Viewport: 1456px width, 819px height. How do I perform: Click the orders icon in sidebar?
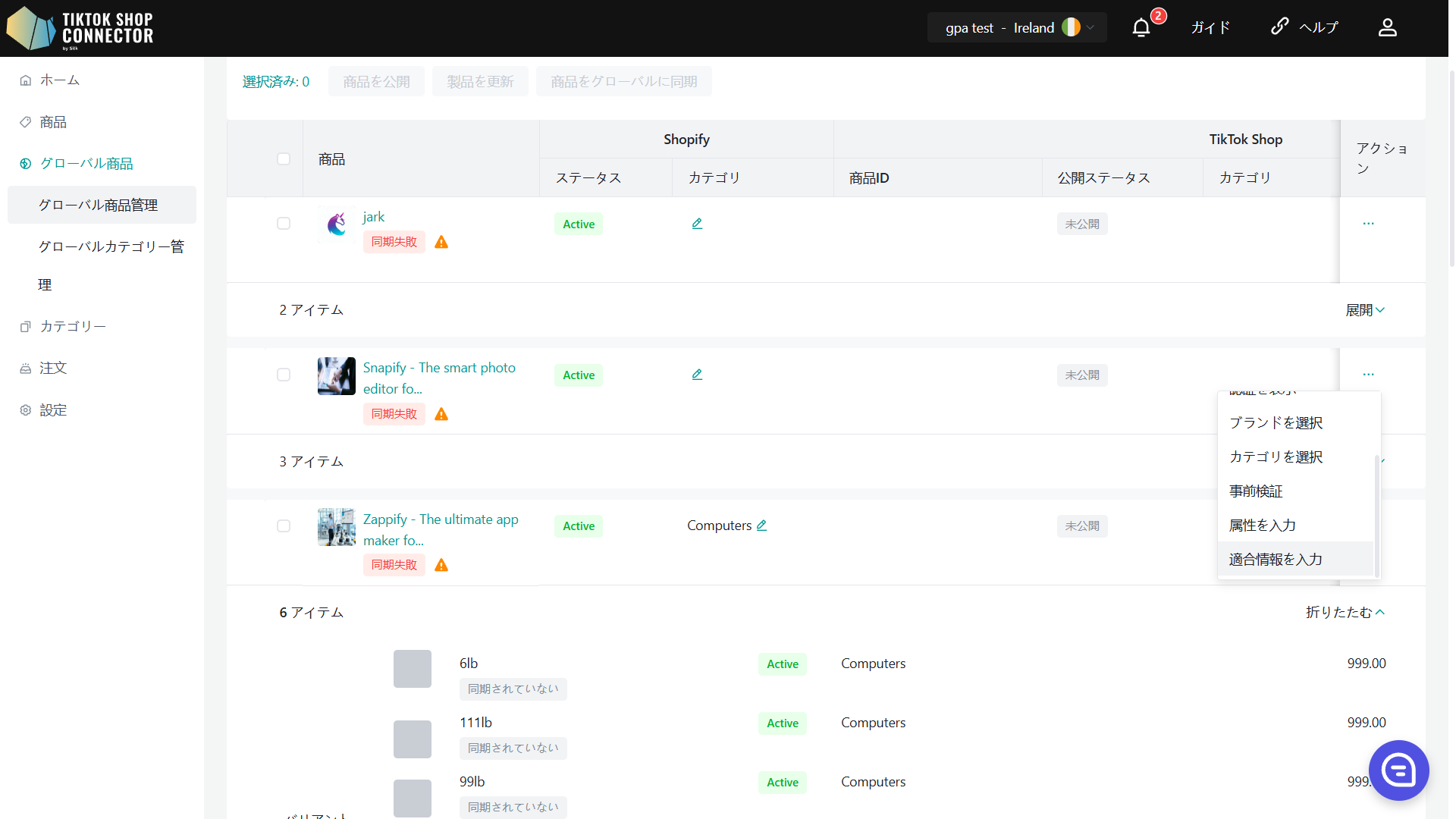(x=26, y=369)
